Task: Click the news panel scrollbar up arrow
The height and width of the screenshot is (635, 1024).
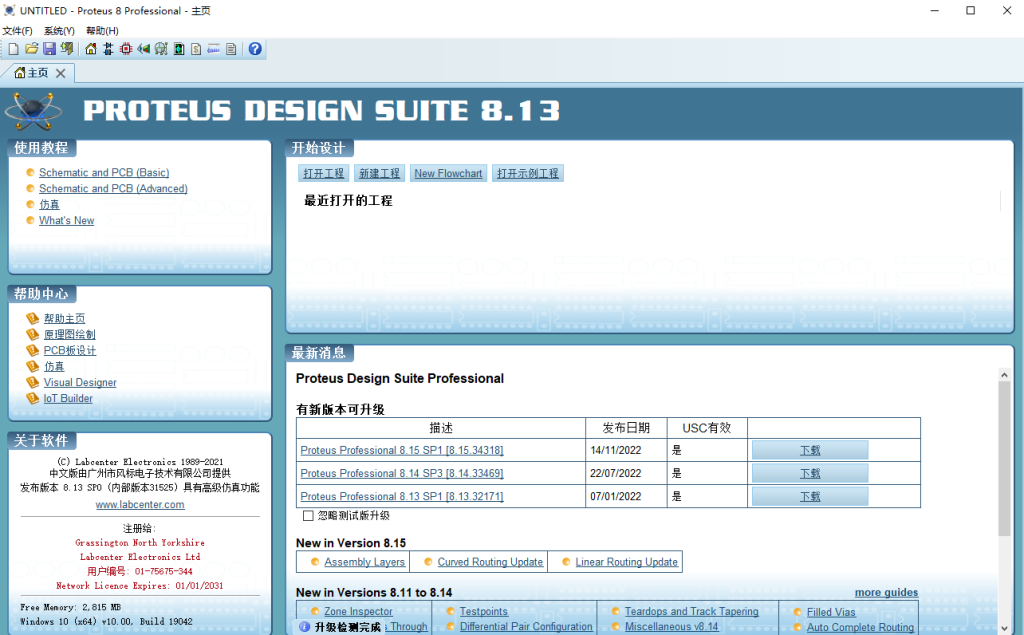Action: click(x=1004, y=374)
